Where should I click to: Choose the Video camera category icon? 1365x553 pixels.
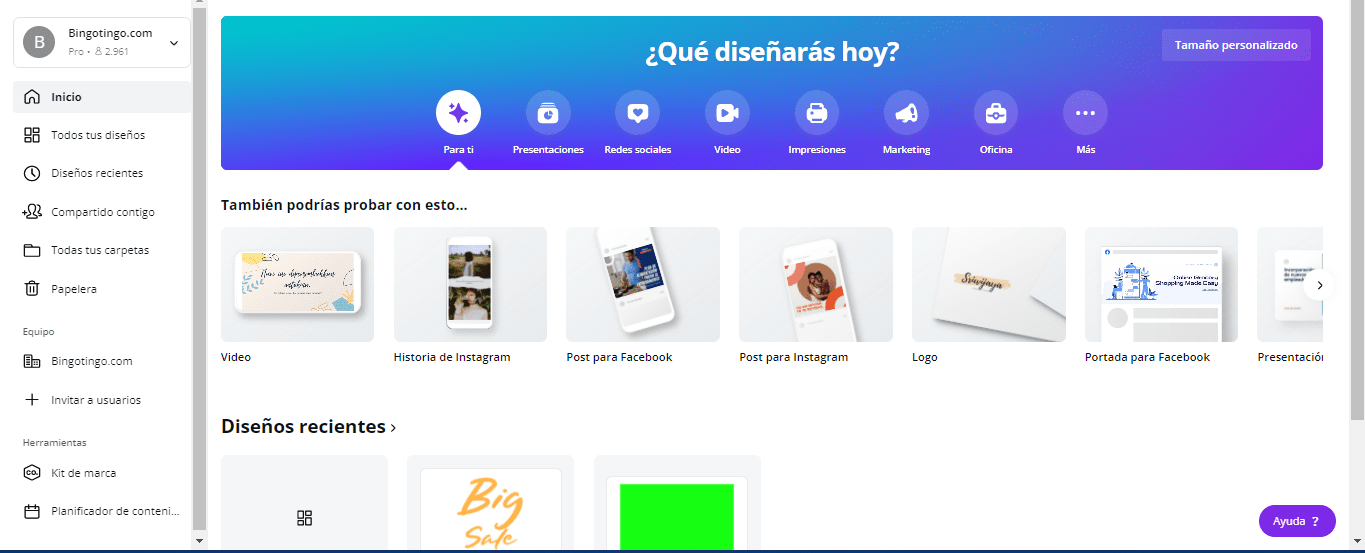tap(727, 113)
